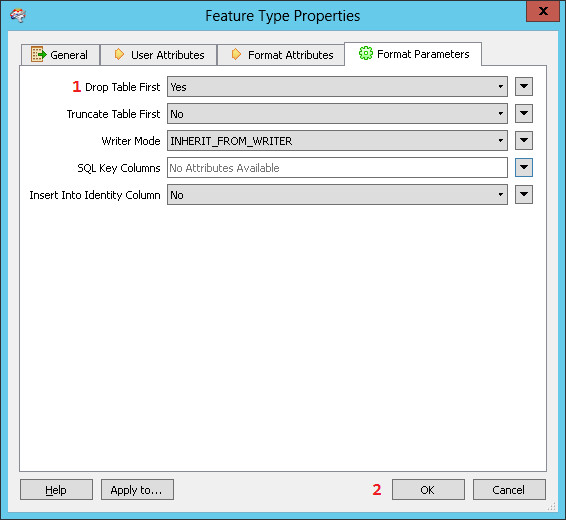Select the Format Parameters tab
This screenshot has width=566, height=520.
[413, 54]
